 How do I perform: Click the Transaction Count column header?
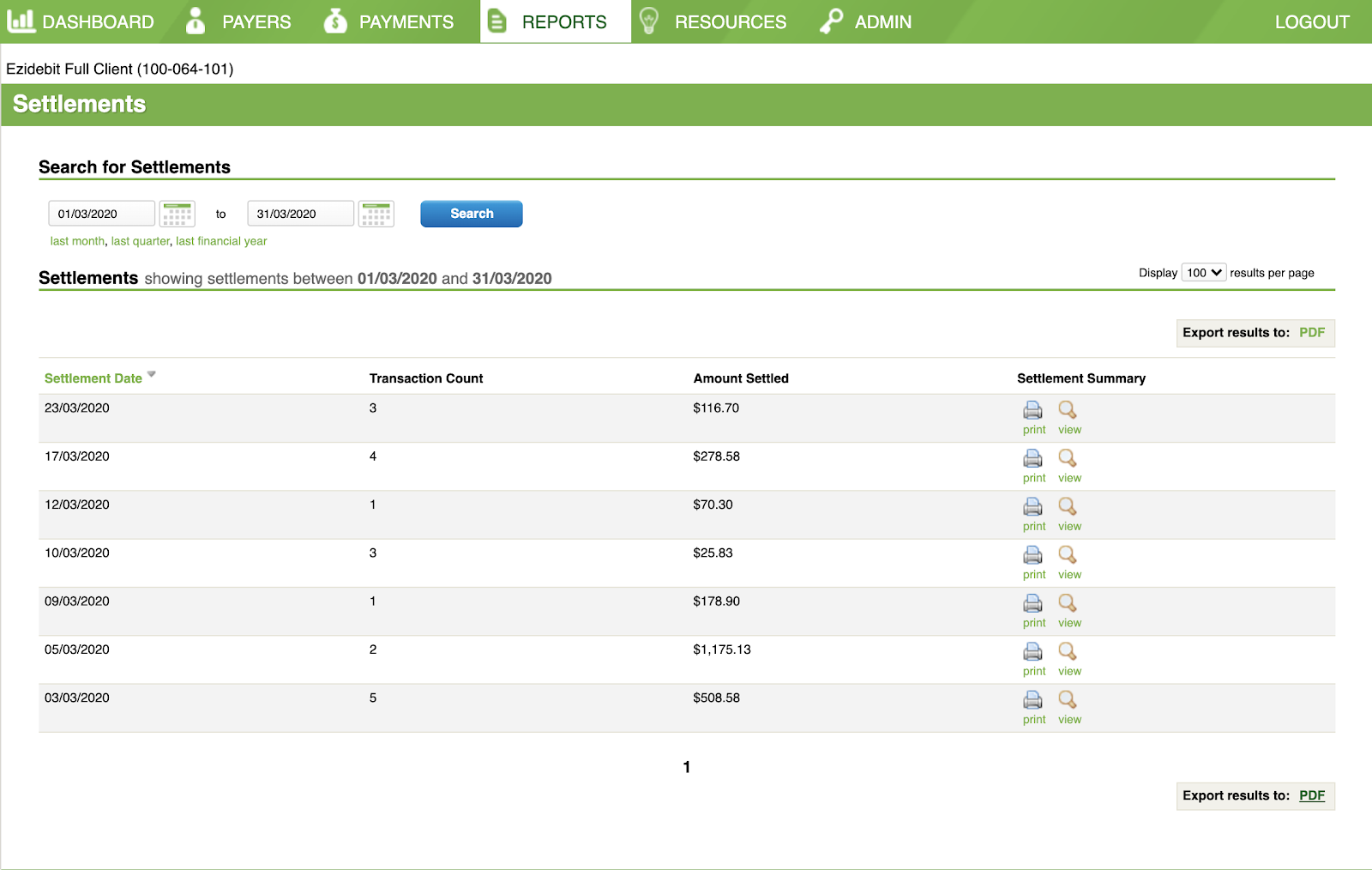426,378
